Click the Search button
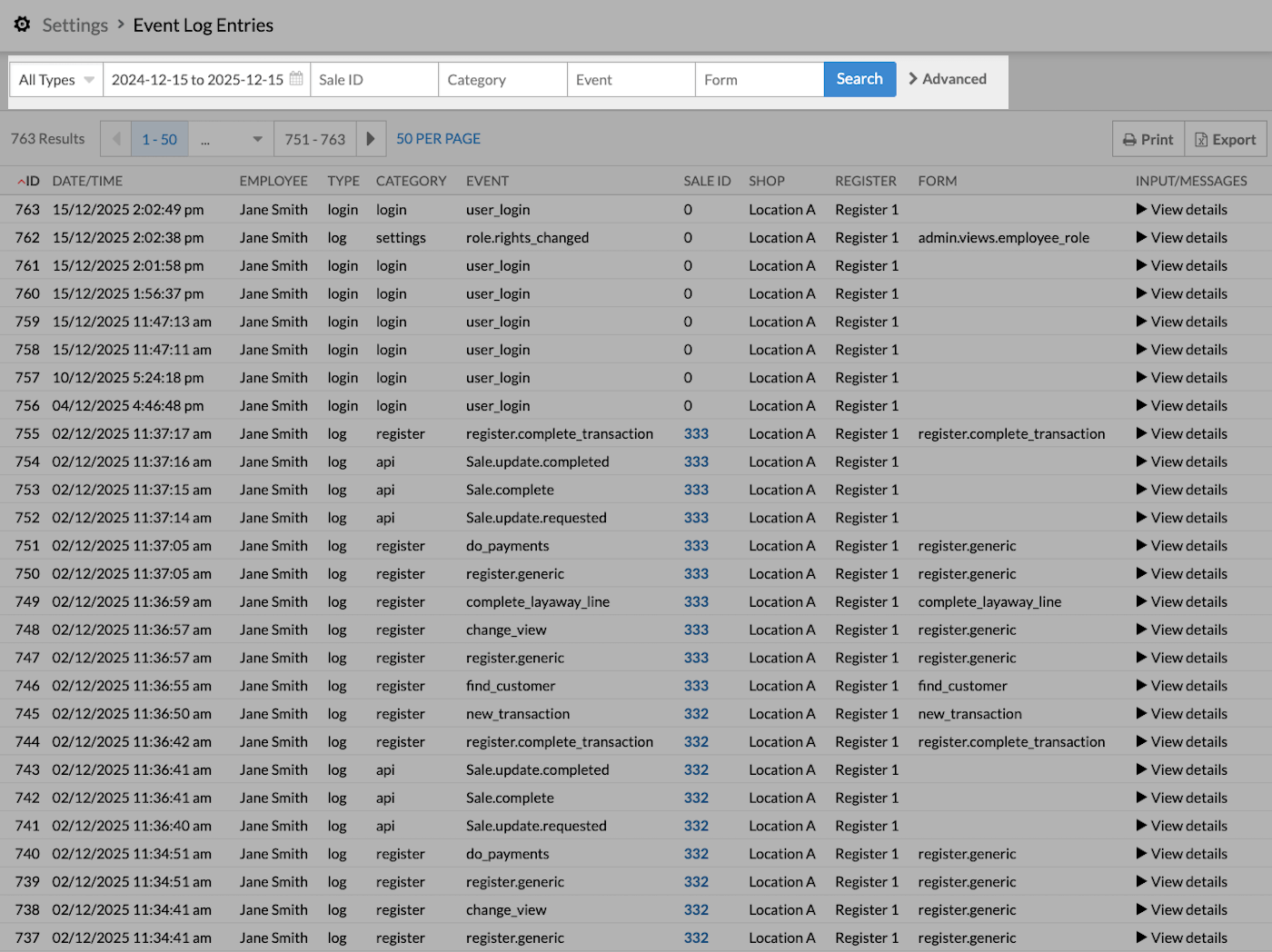This screenshot has width=1272, height=952. (859, 79)
